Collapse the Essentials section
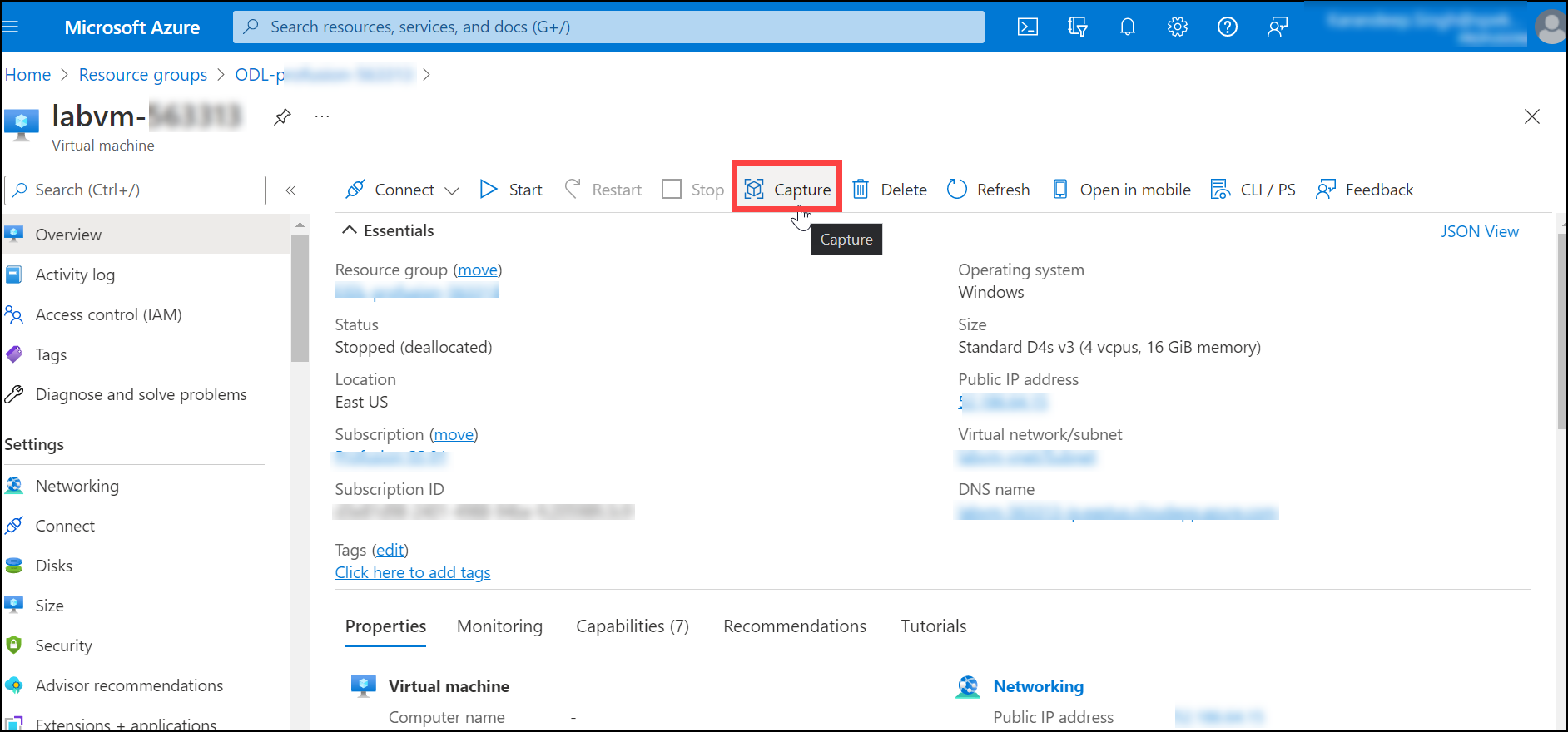The width and height of the screenshot is (1568, 732). 389,230
